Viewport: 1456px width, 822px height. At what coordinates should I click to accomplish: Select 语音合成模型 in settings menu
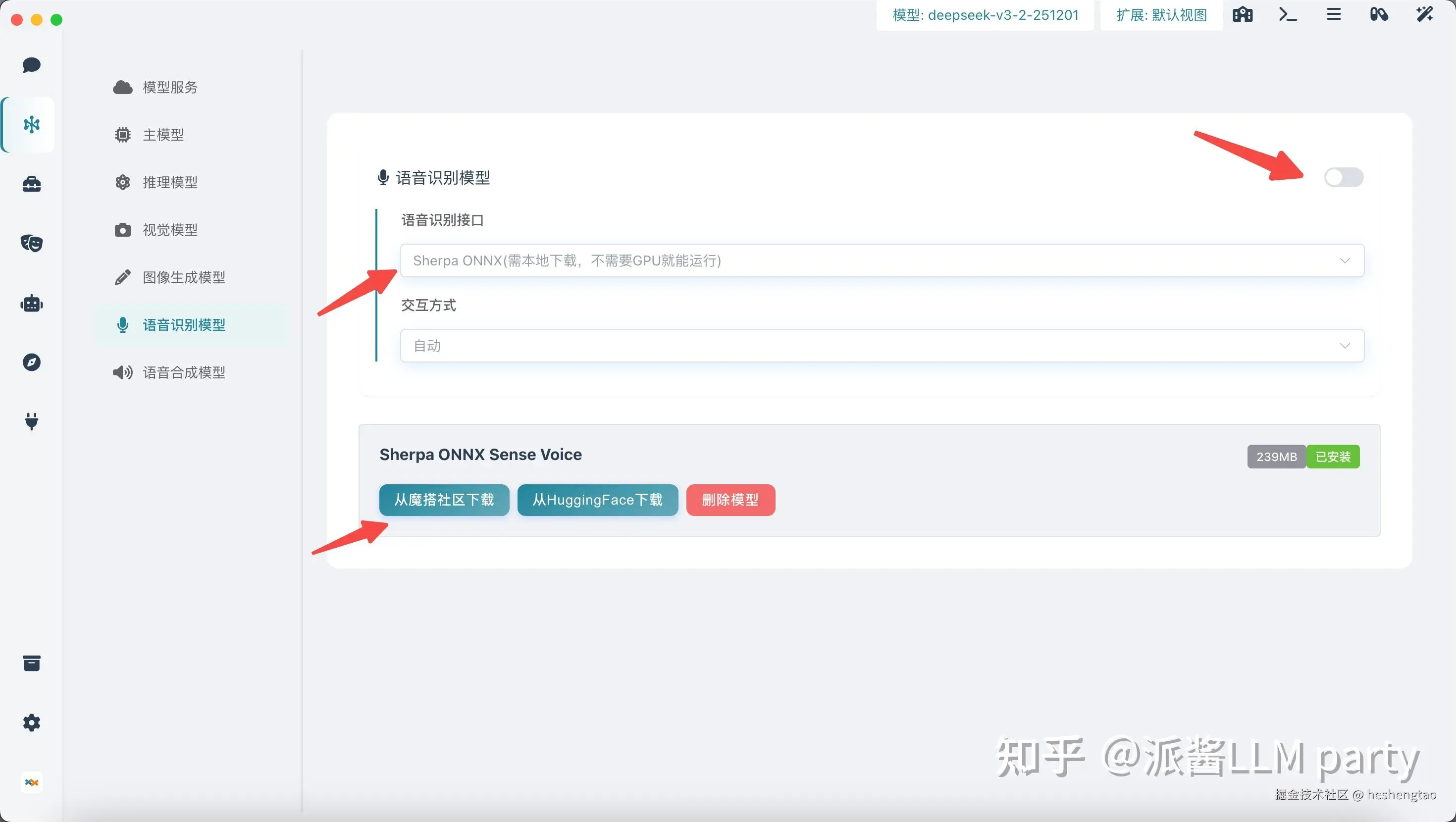[x=184, y=372]
